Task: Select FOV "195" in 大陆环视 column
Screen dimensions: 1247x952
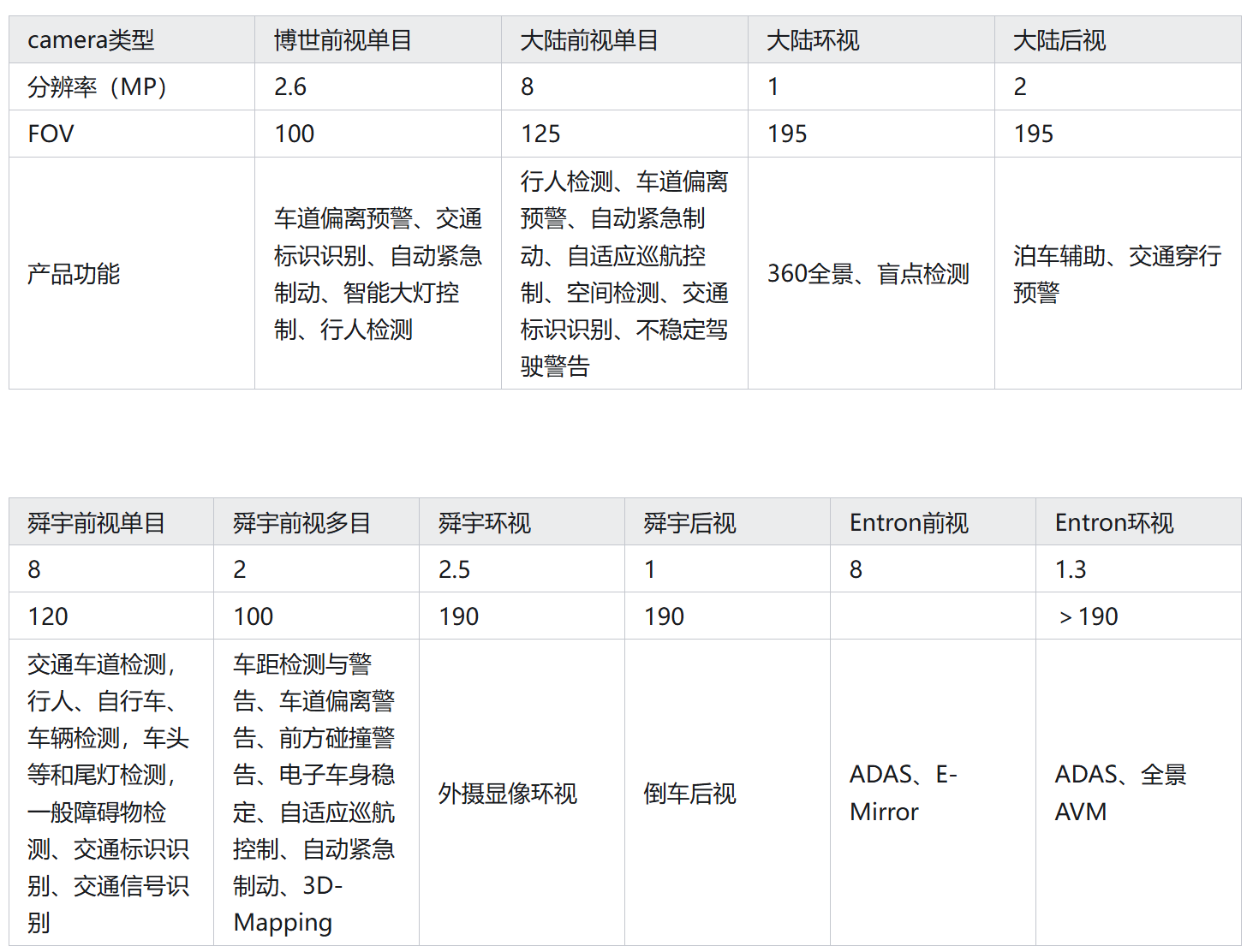Action: (871, 134)
